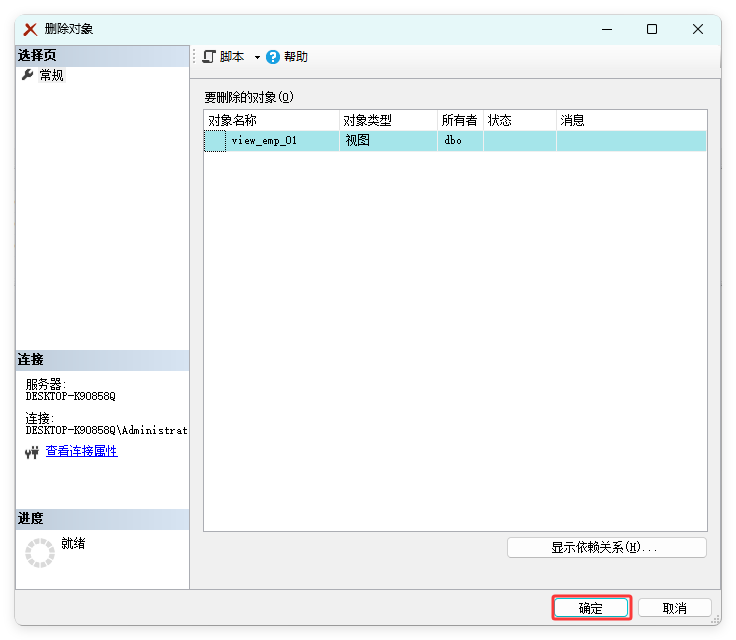Click the 对象类型 column header

[388, 121]
